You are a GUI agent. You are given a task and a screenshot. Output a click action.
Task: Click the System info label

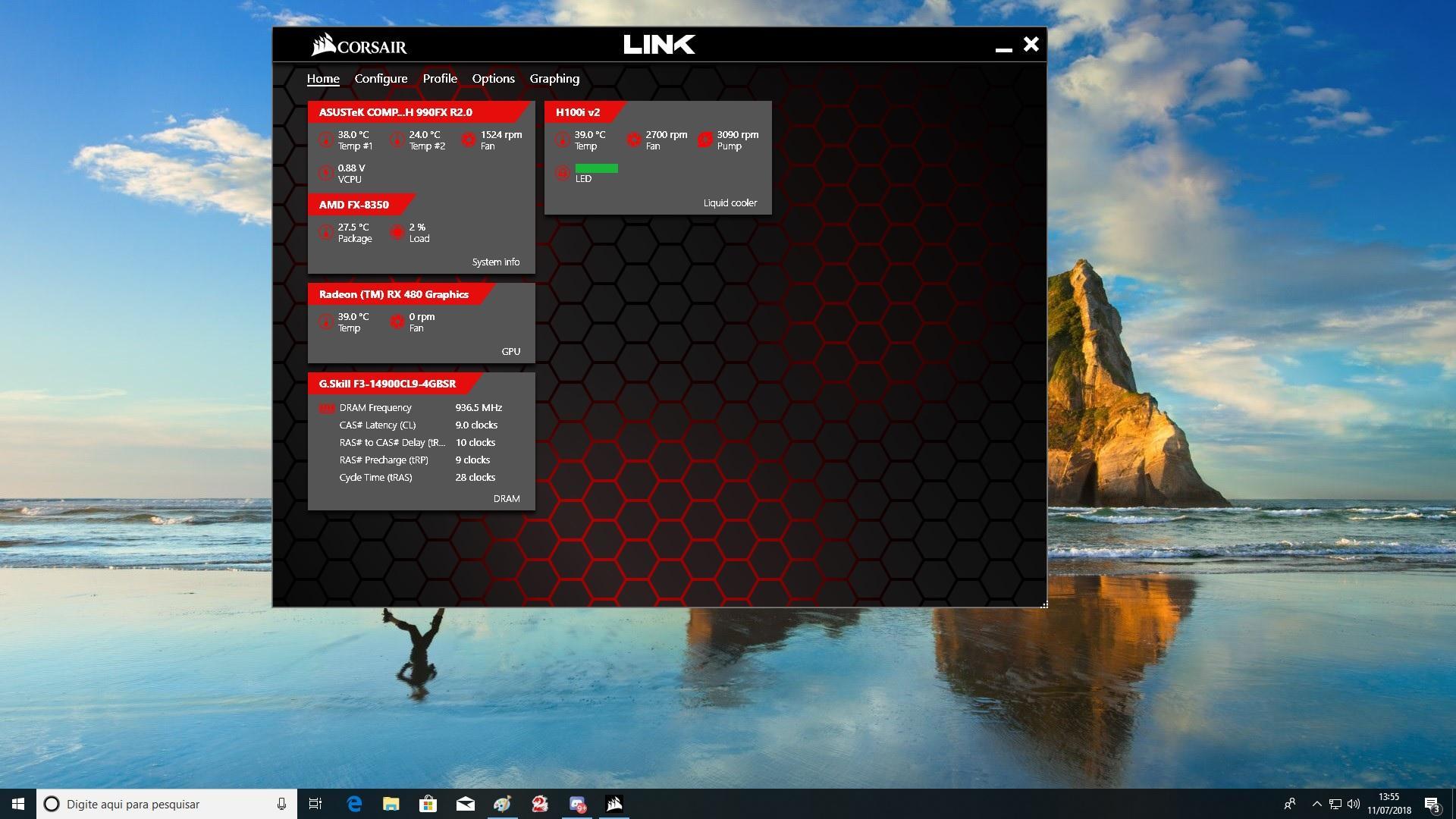496,262
